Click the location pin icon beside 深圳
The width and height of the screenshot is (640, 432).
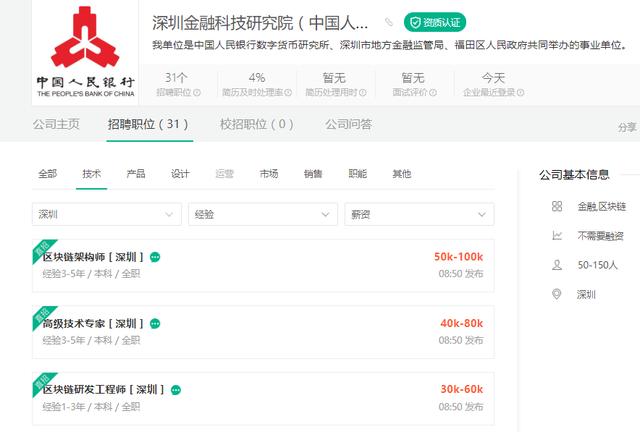tap(556, 294)
